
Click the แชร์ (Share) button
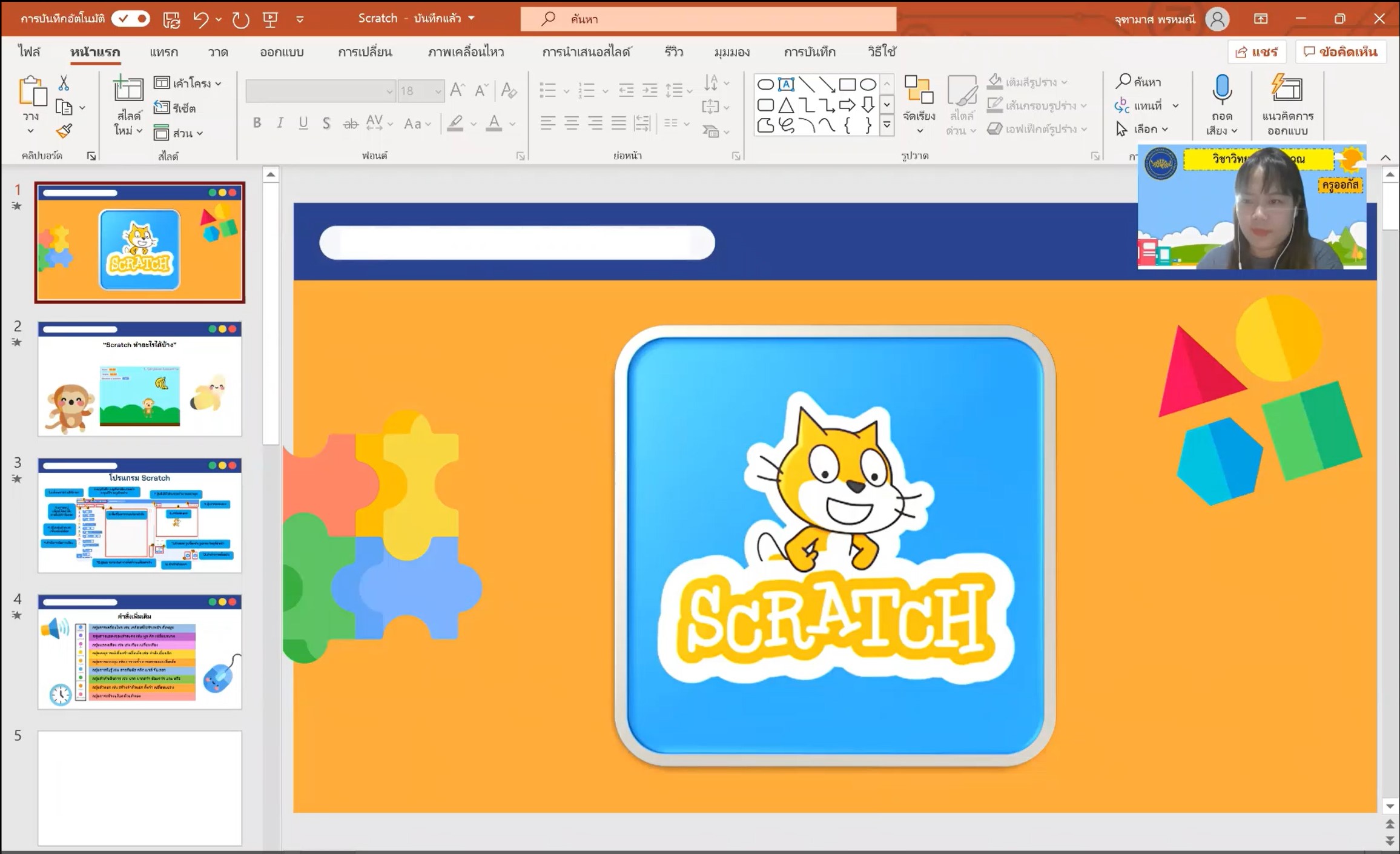1257,52
